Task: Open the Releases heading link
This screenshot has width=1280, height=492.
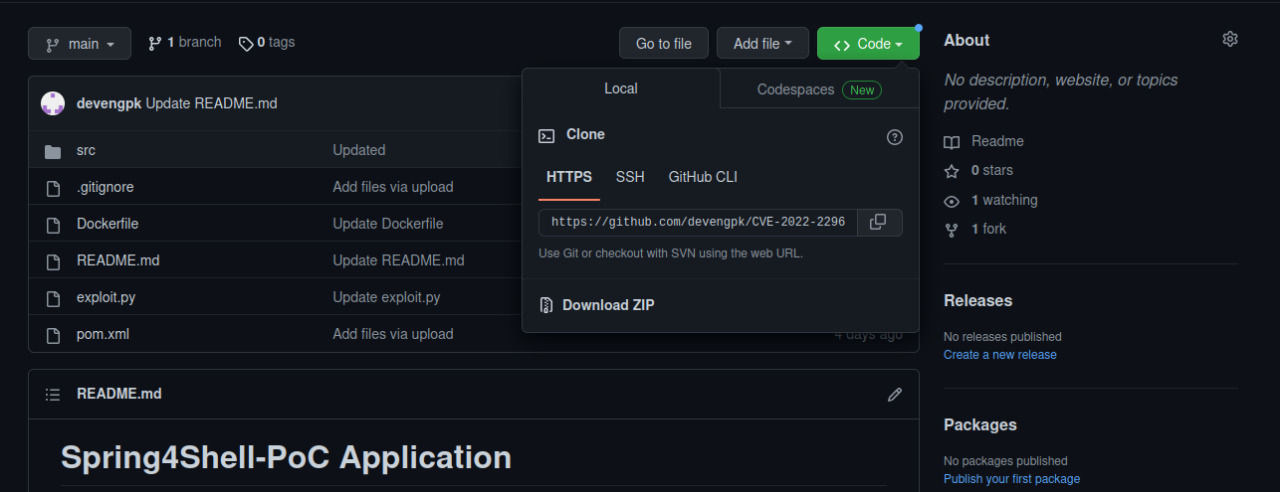Action: pos(978,301)
